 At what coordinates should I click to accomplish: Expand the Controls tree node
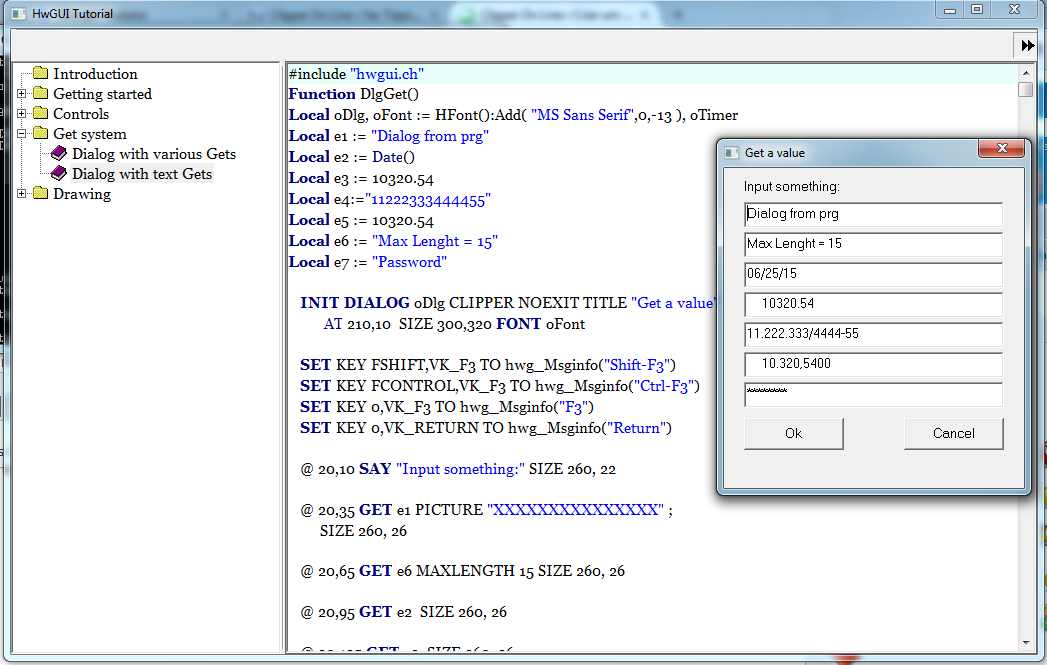(22, 114)
